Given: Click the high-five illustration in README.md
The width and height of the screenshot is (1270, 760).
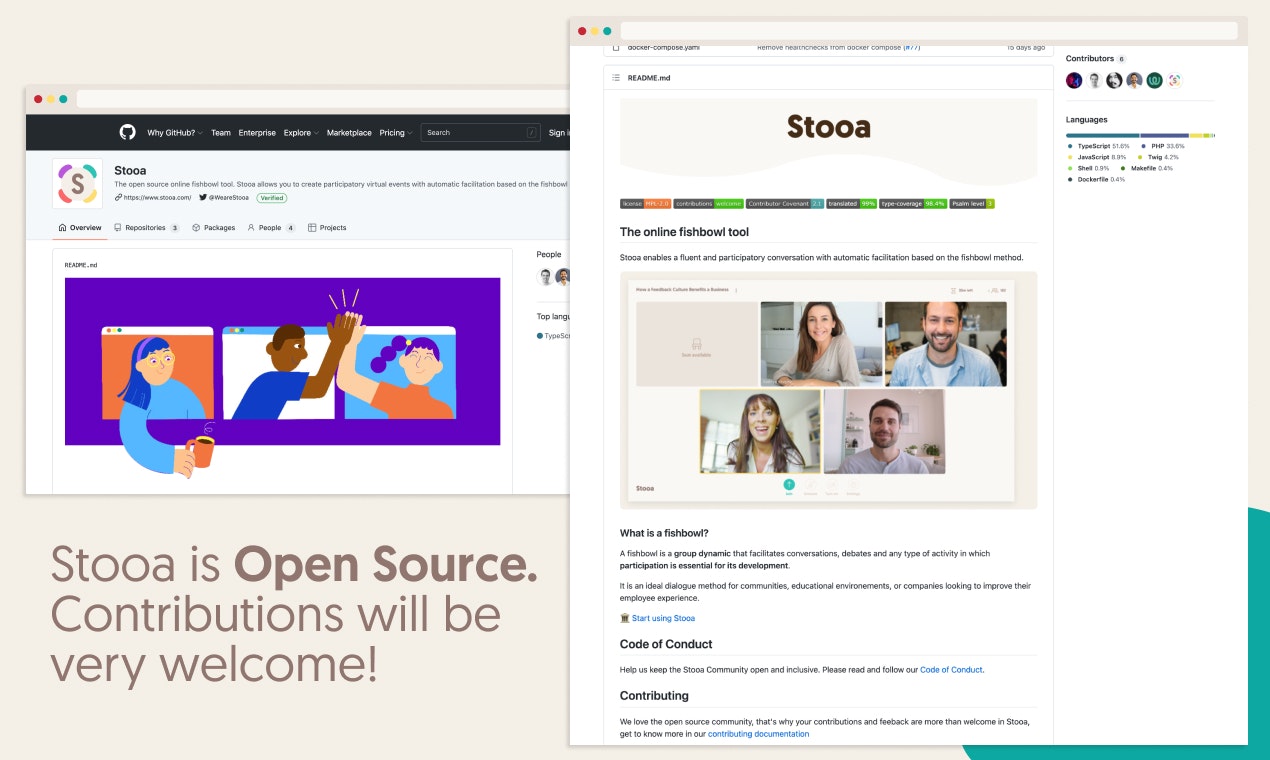Looking at the screenshot, I should point(282,362).
